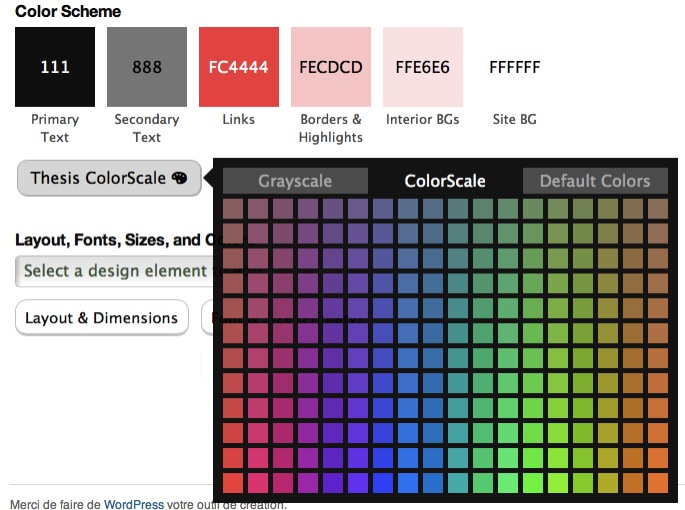Viewport: 685px width, 510px height.
Task: Select the FFE6E6 Interior BGs swatch
Action: (x=422, y=67)
